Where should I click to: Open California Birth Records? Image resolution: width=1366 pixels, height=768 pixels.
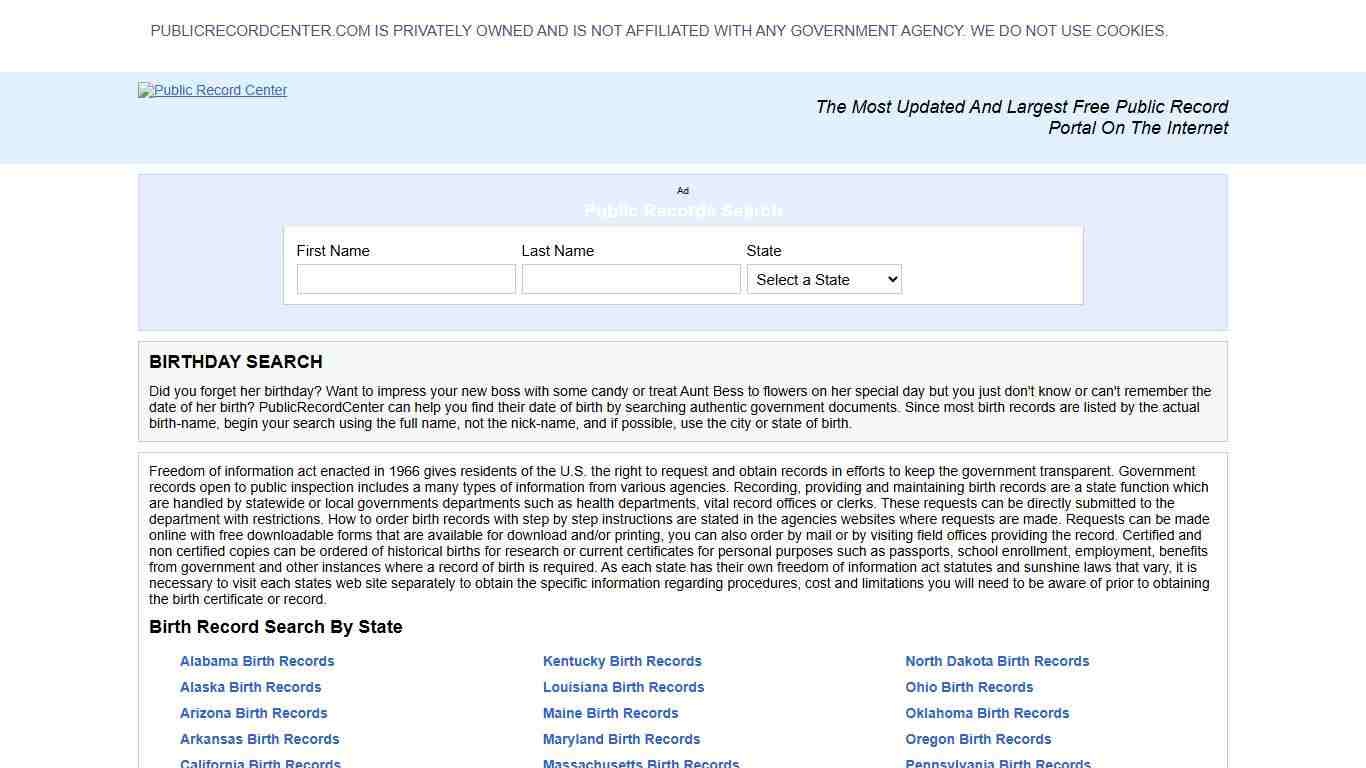coord(260,763)
